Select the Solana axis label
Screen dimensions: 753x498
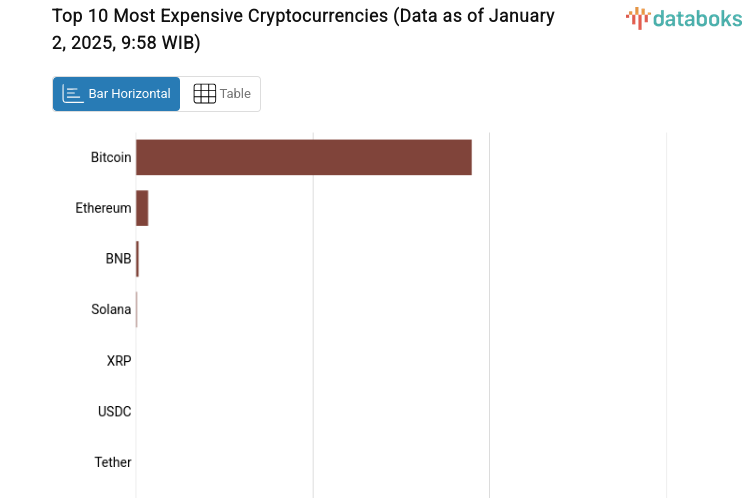(x=111, y=309)
